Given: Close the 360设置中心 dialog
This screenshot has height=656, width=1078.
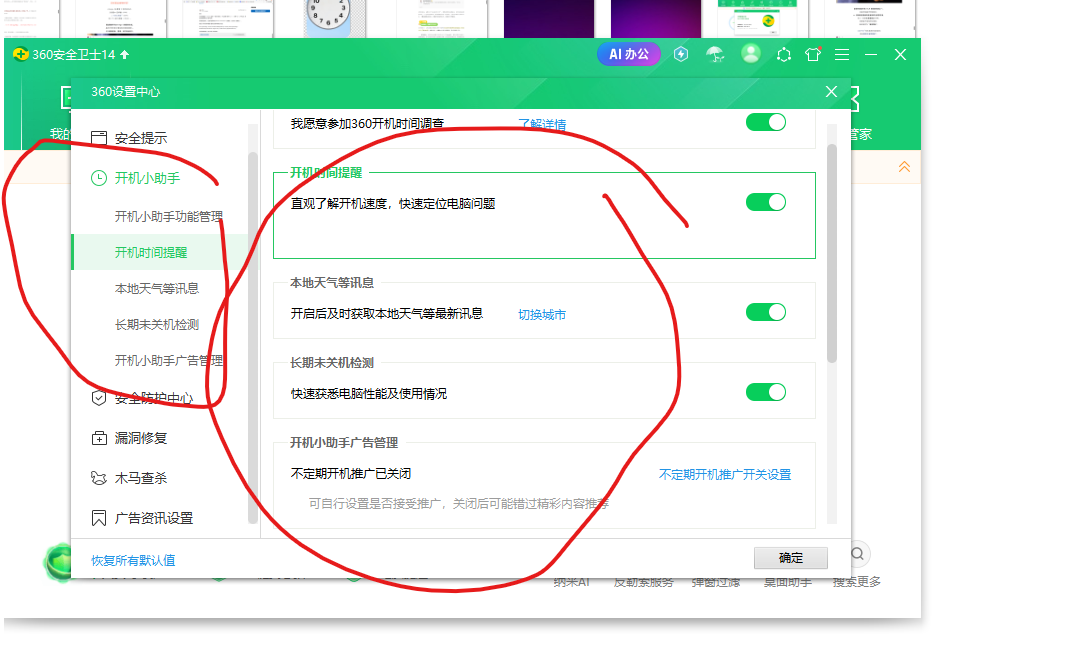Looking at the screenshot, I should pos(831,91).
